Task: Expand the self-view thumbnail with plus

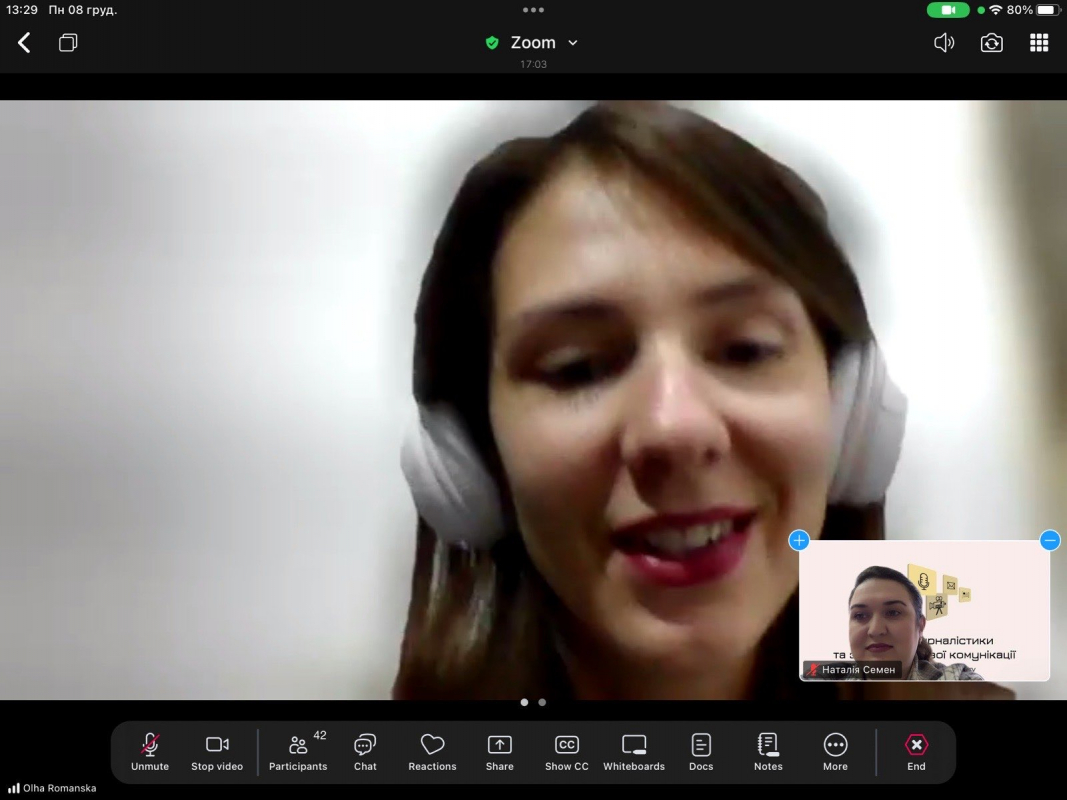Action: click(799, 540)
